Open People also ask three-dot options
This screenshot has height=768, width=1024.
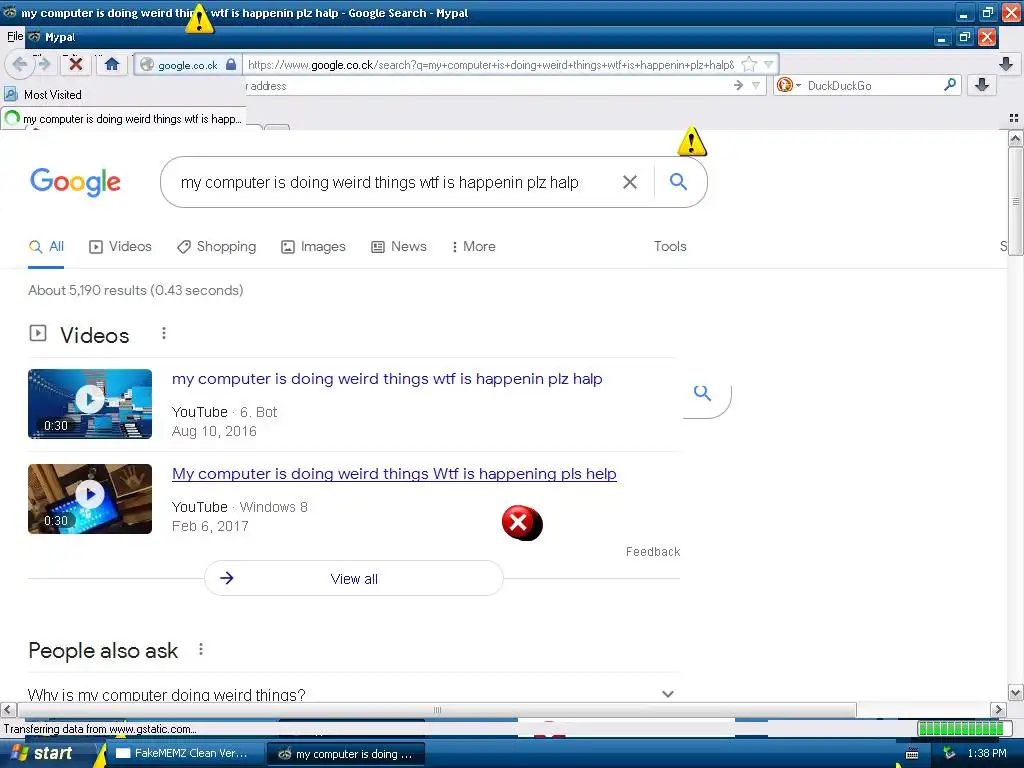point(201,649)
